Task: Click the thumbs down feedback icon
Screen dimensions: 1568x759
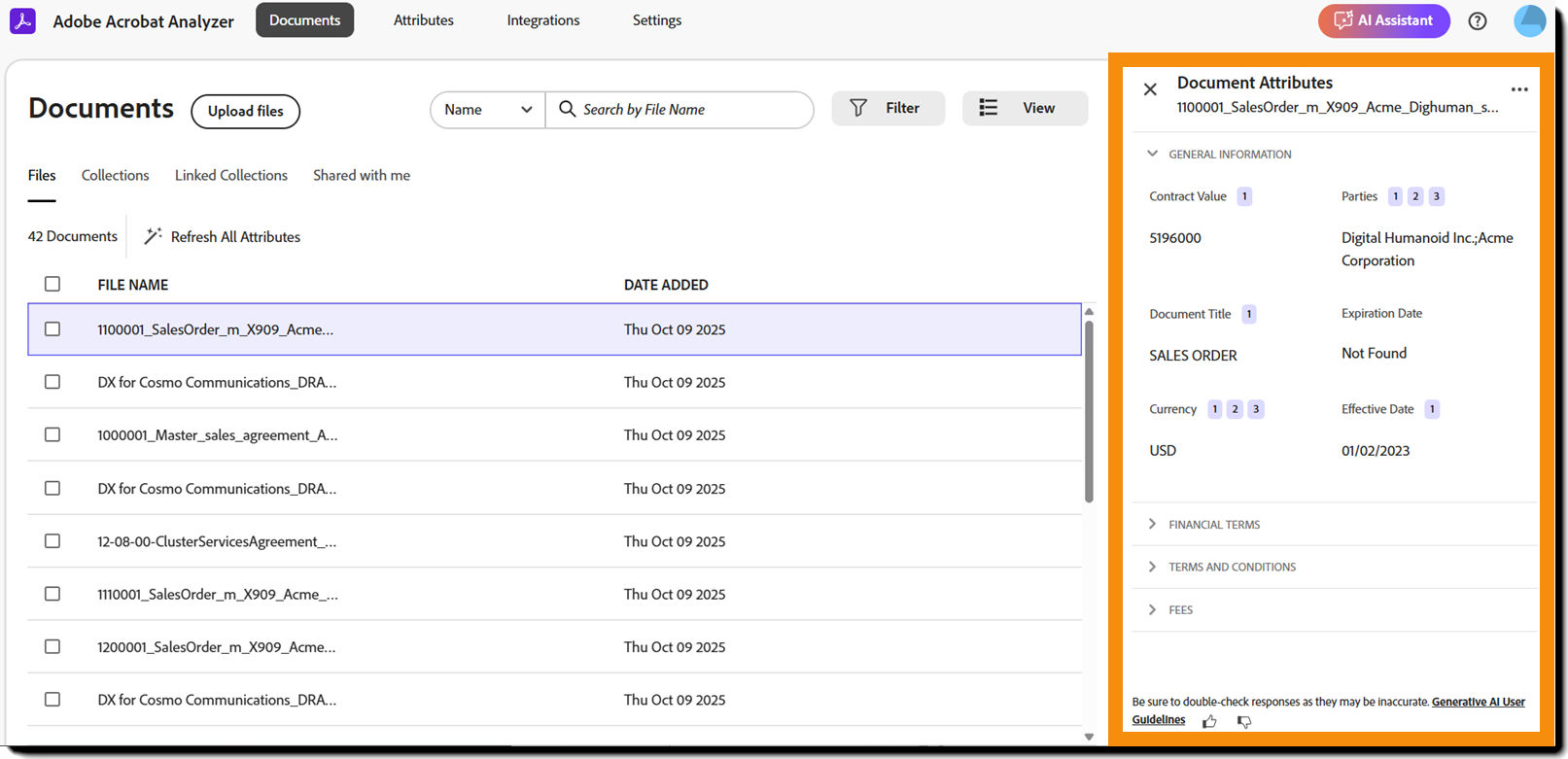Action: pos(1244,721)
